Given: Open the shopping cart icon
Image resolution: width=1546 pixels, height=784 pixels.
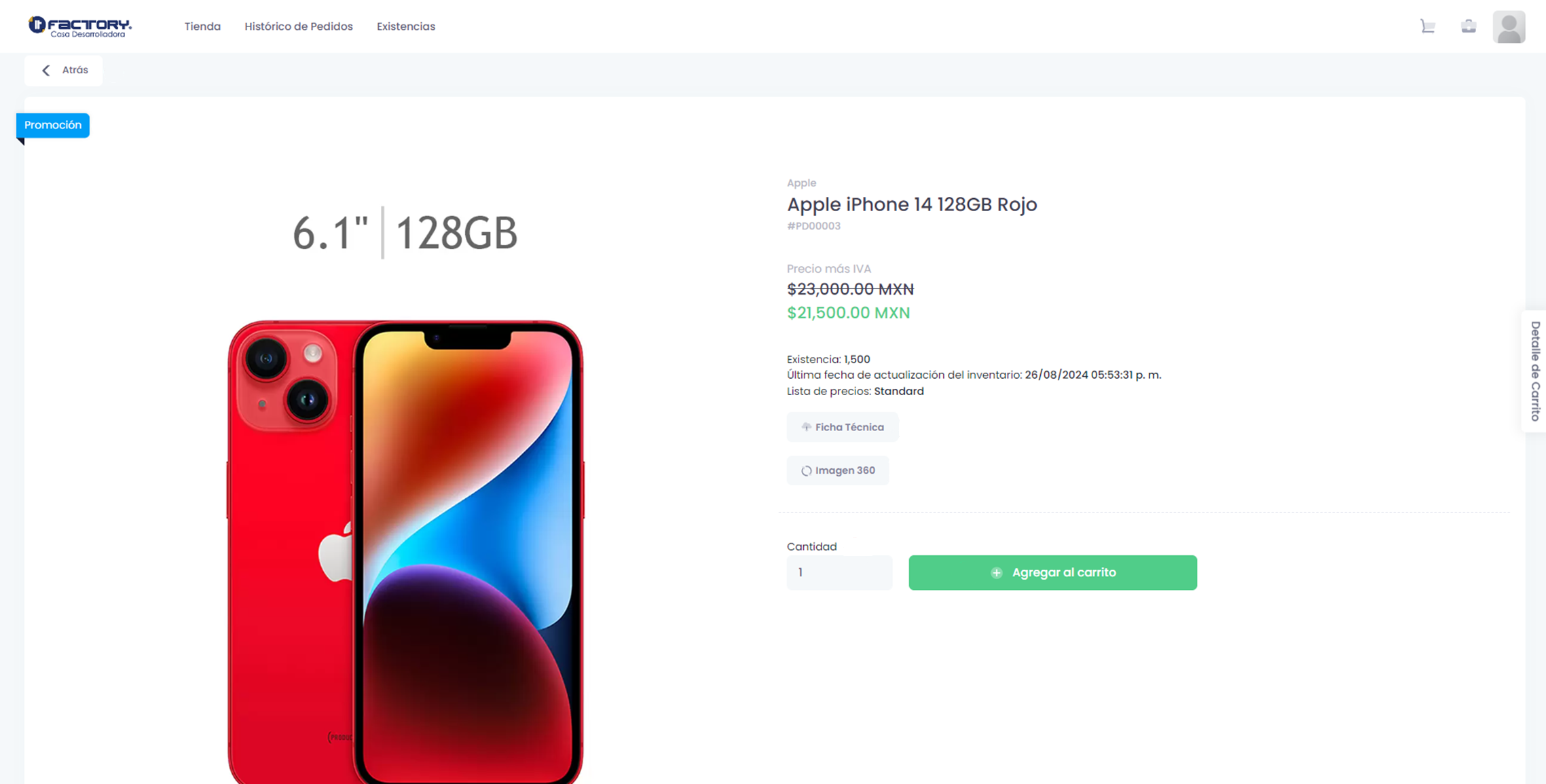Looking at the screenshot, I should click(x=1427, y=26).
